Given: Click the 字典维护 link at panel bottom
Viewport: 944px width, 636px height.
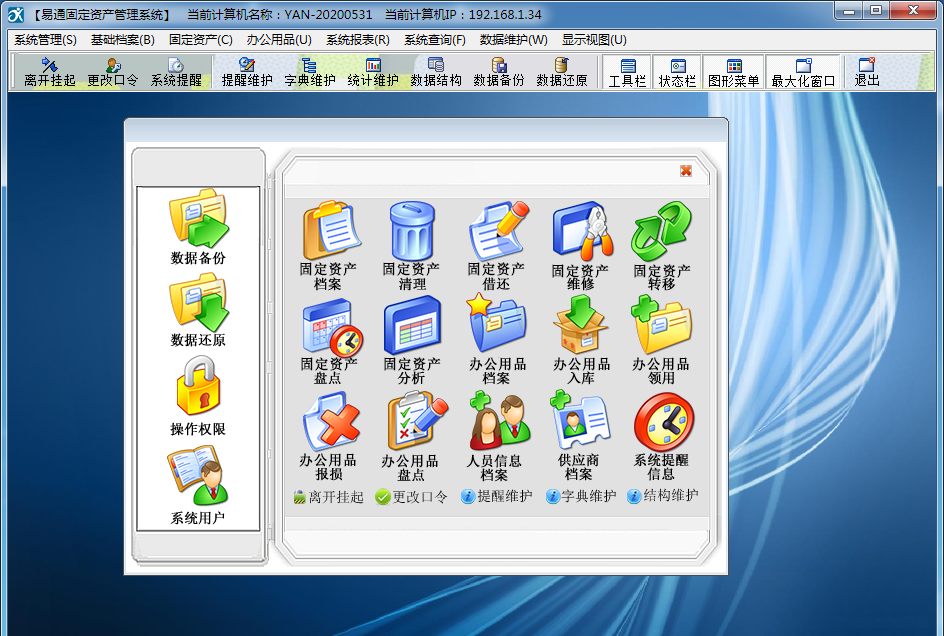Looking at the screenshot, I should pos(581,496).
